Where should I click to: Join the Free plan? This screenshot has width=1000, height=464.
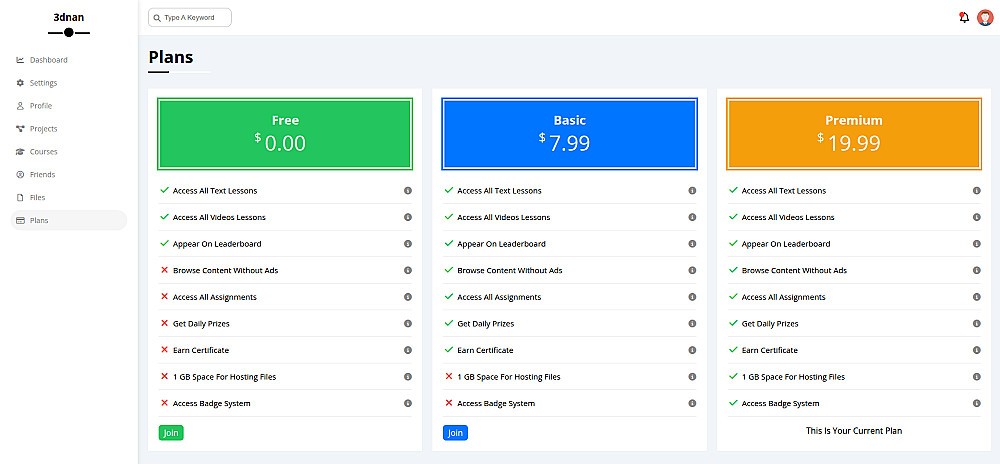171,433
